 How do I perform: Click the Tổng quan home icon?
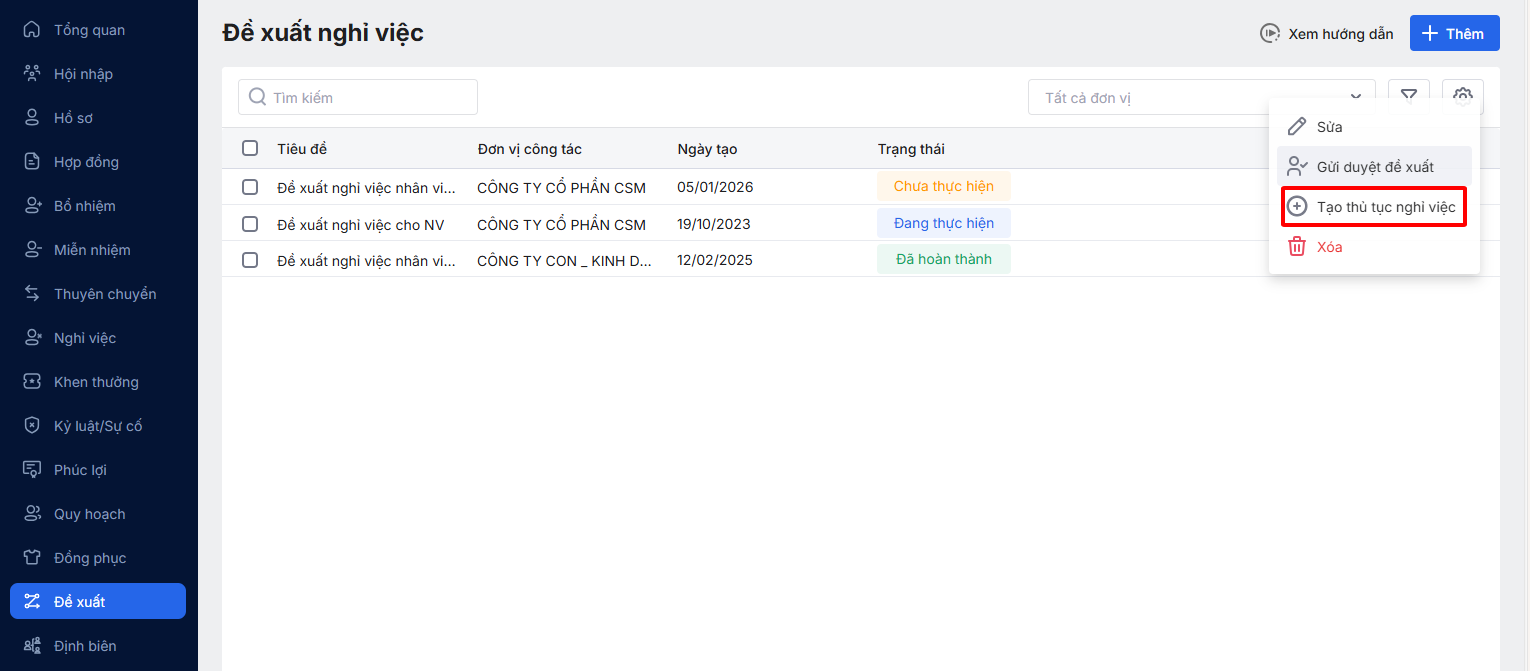(x=32, y=30)
